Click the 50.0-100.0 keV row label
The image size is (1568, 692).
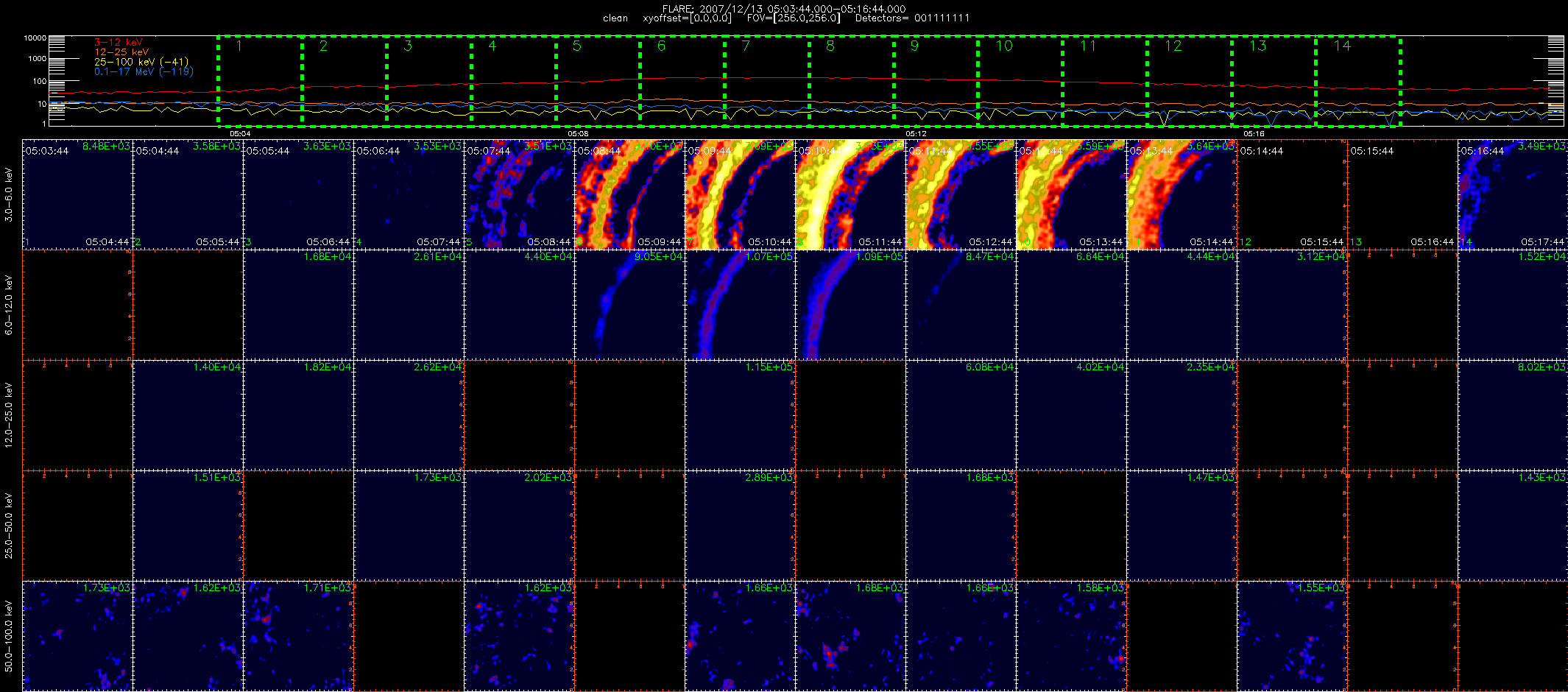[x=9, y=636]
